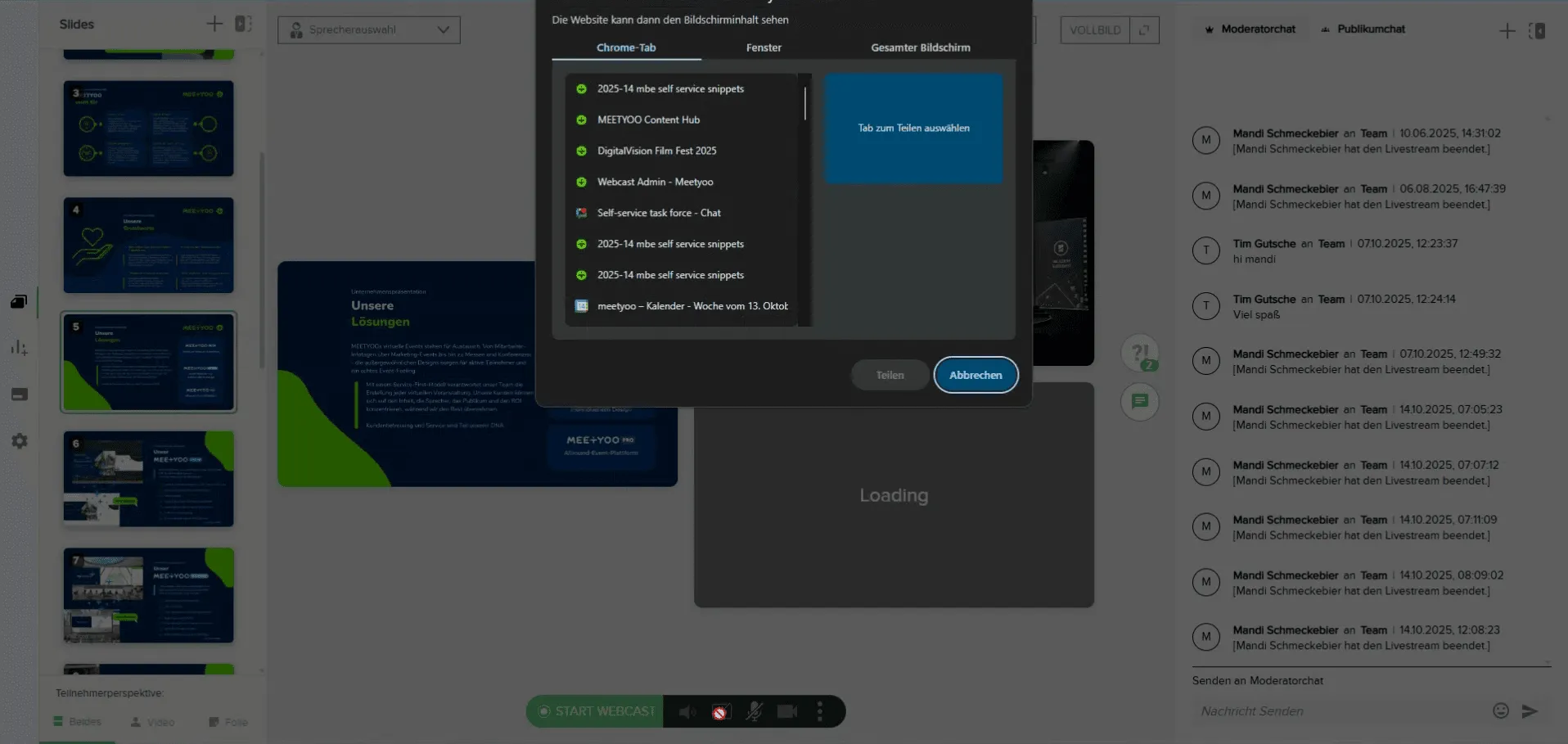Open the emoji picker in the message field
1568x744 pixels.
(1500, 711)
